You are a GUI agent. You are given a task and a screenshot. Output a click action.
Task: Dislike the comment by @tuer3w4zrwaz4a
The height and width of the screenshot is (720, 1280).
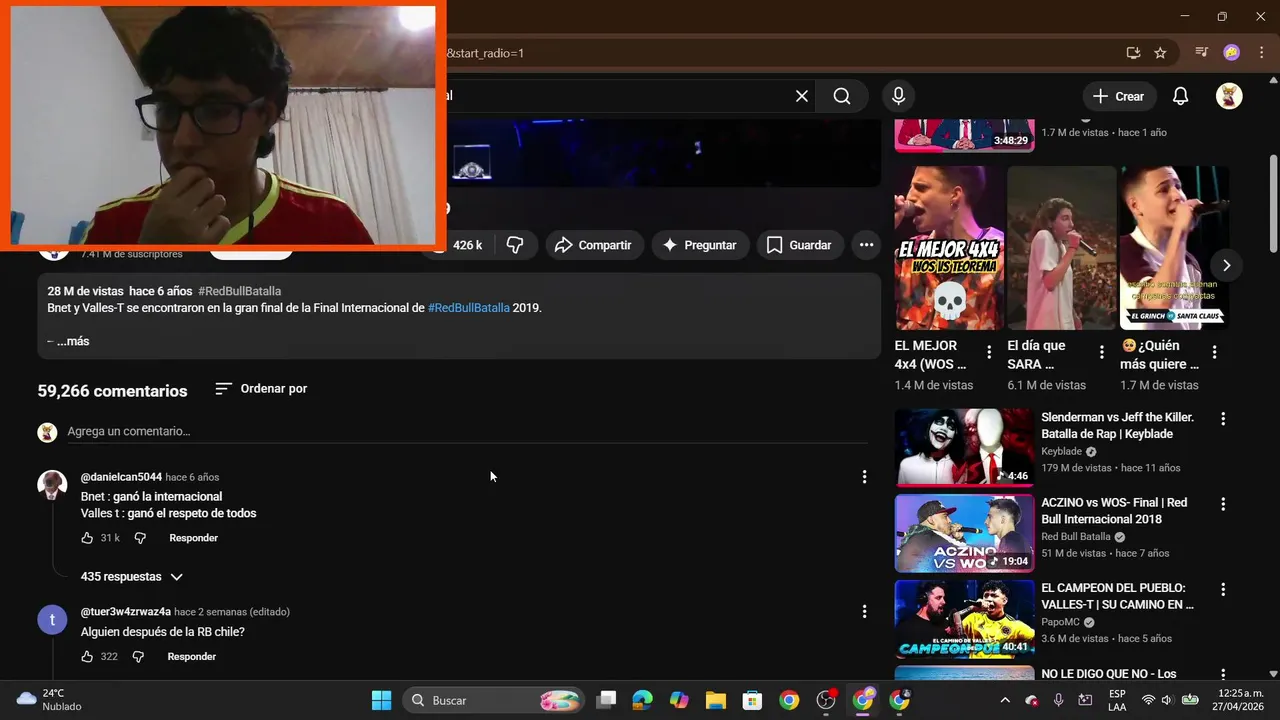pos(138,657)
